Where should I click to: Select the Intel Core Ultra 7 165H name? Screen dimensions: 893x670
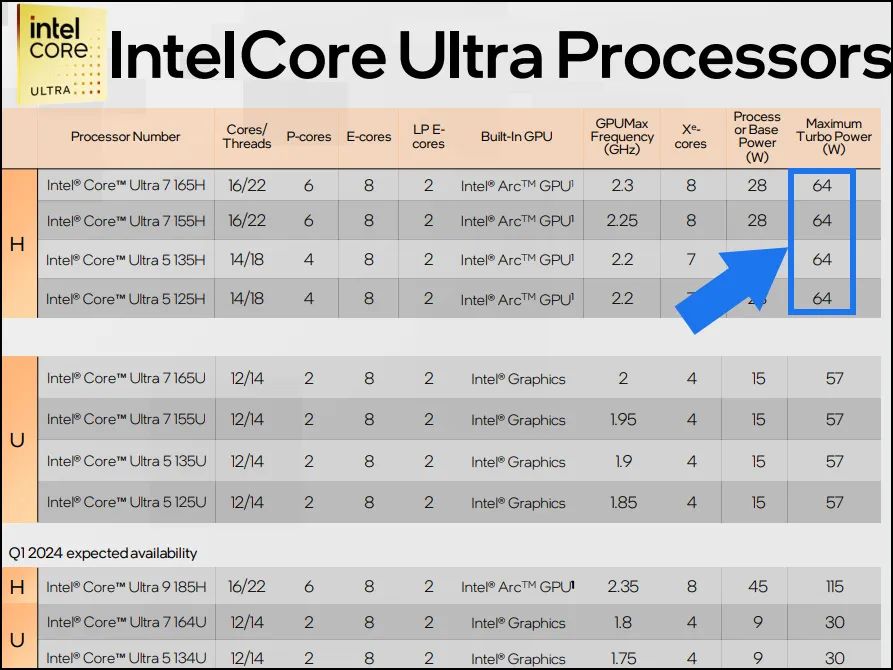126,185
